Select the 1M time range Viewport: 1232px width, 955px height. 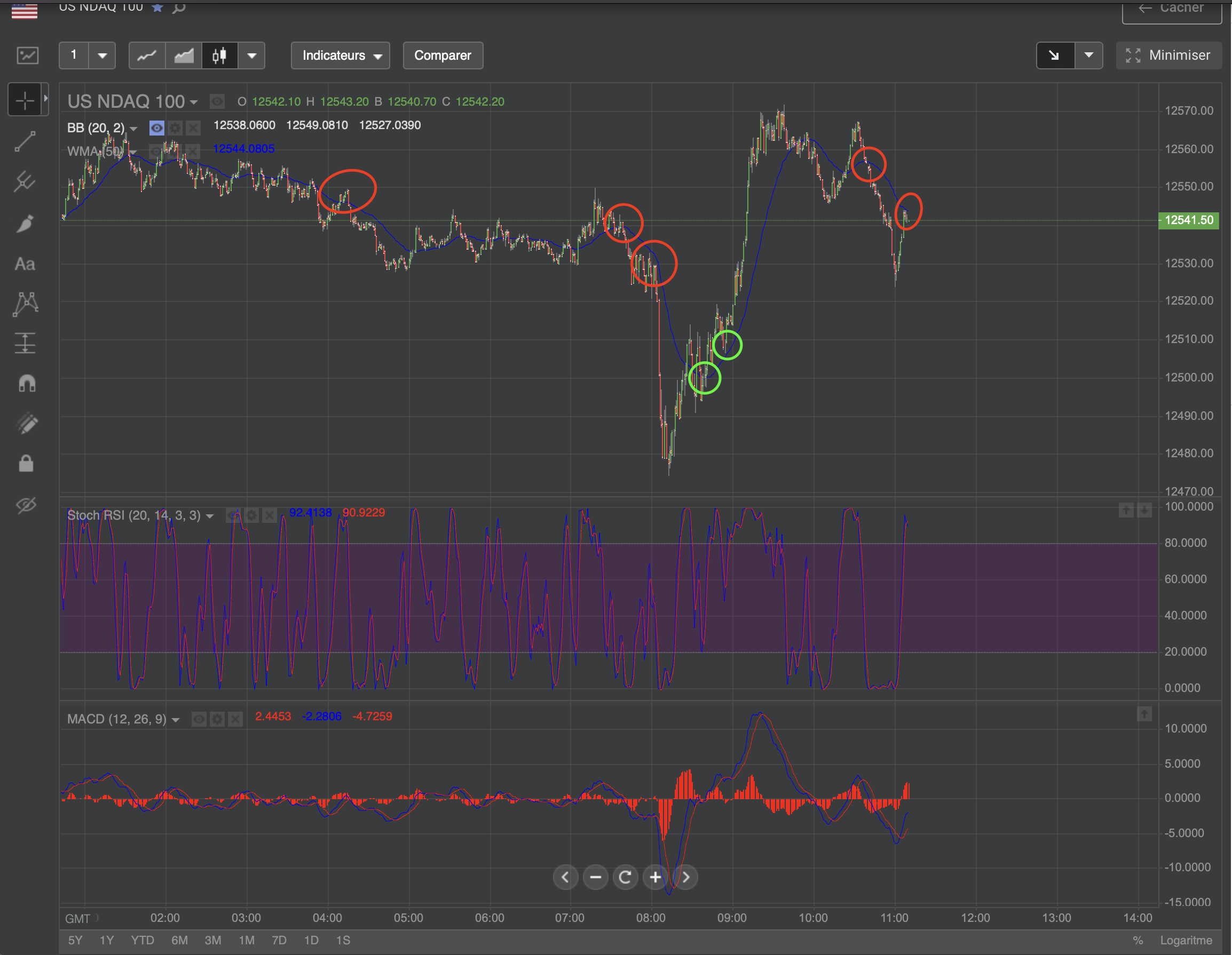(246, 941)
